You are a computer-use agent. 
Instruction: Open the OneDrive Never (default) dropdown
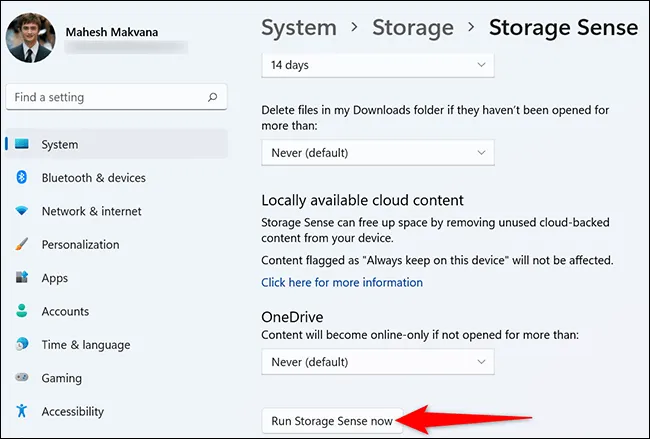[x=378, y=361]
